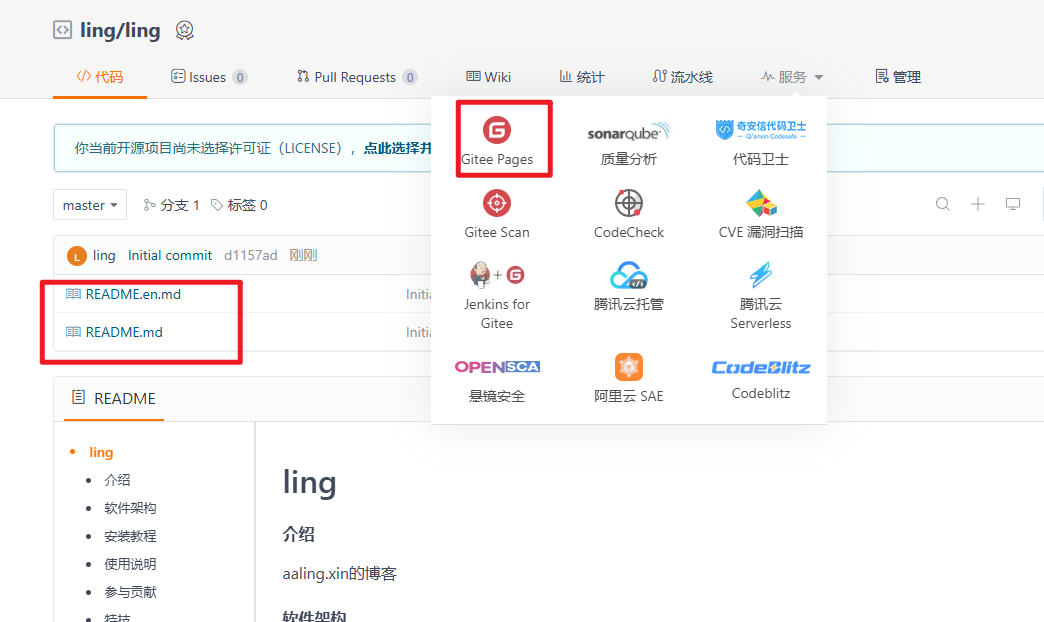Click the repository search magnifier icon
Image resolution: width=1044 pixels, height=622 pixels.
coord(942,205)
